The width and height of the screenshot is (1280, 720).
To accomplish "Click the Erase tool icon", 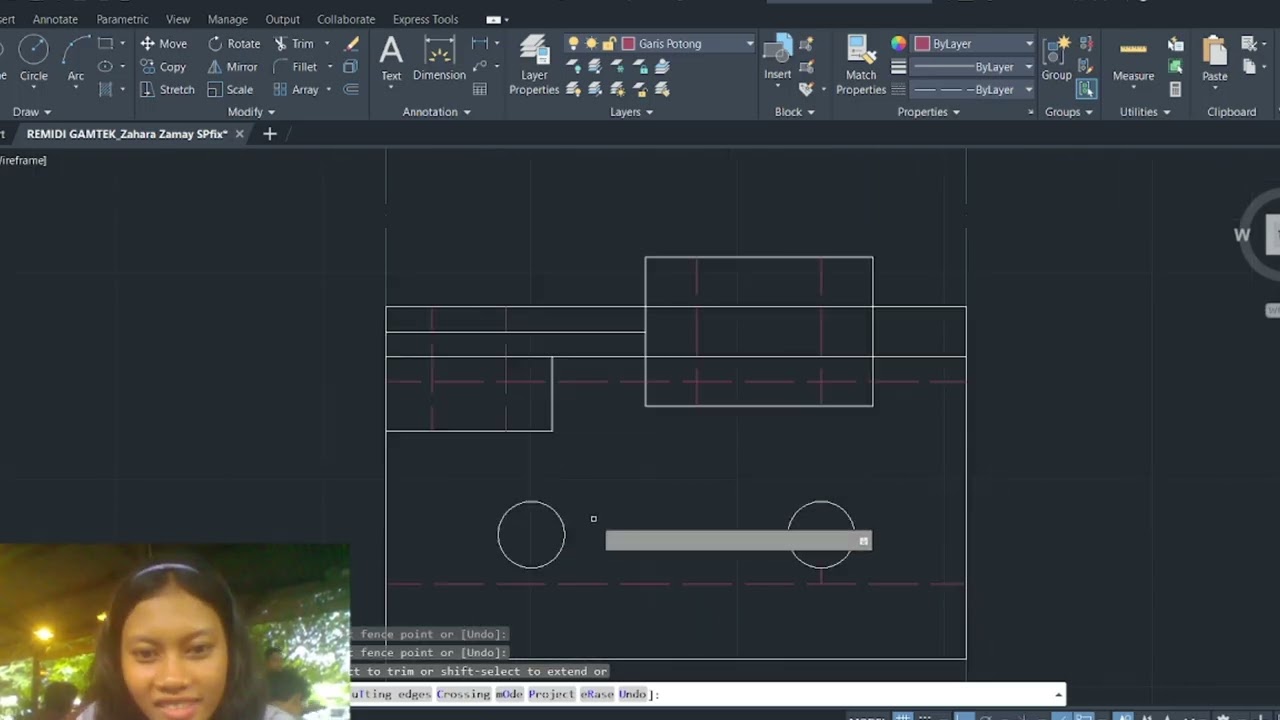I will (351, 44).
